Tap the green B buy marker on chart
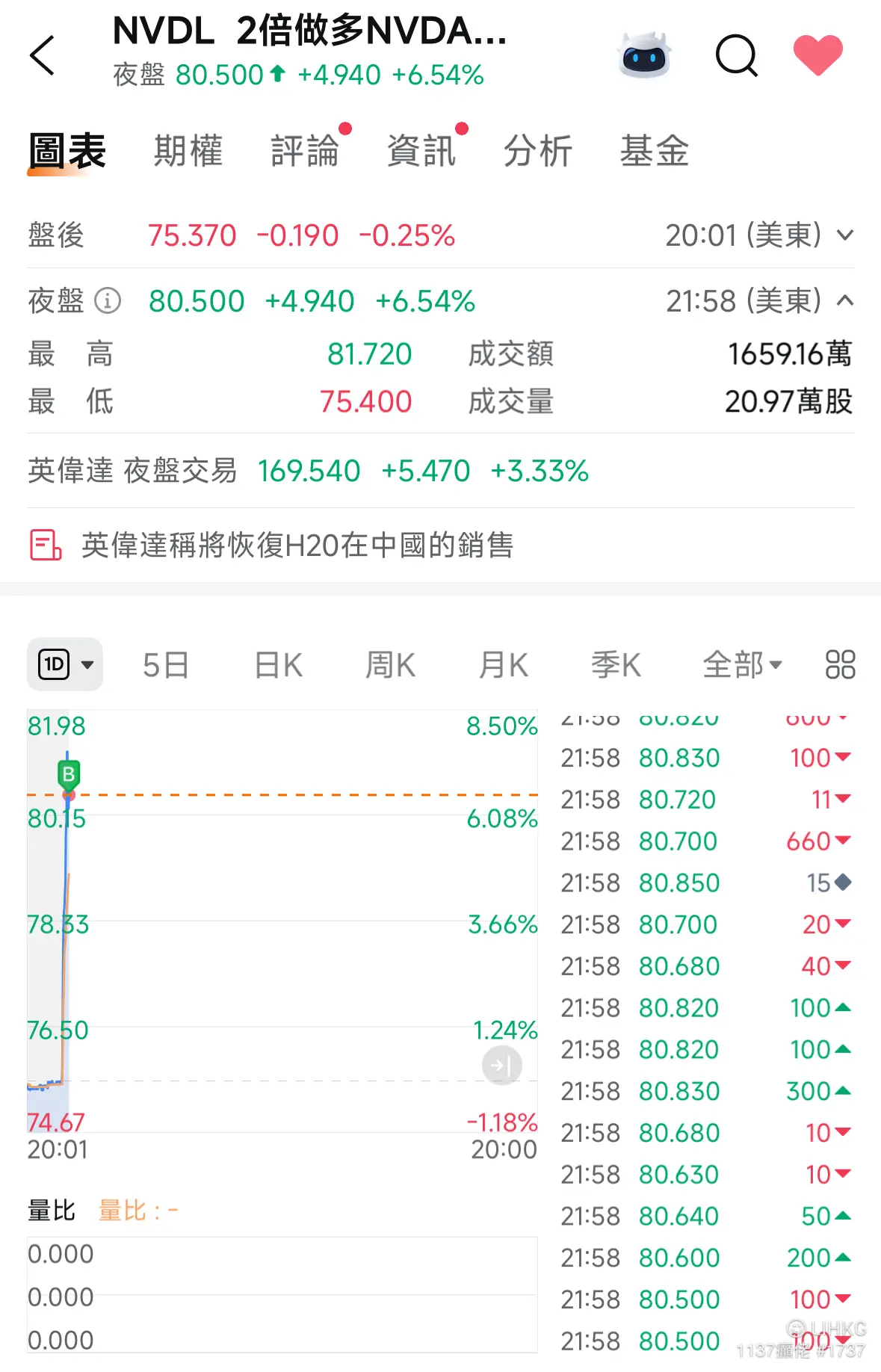The height and width of the screenshot is (1372, 881). pos(69,775)
